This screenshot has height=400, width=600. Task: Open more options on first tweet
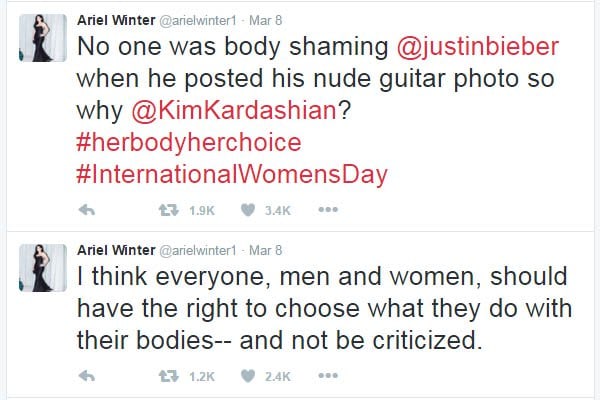tap(328, 209)
